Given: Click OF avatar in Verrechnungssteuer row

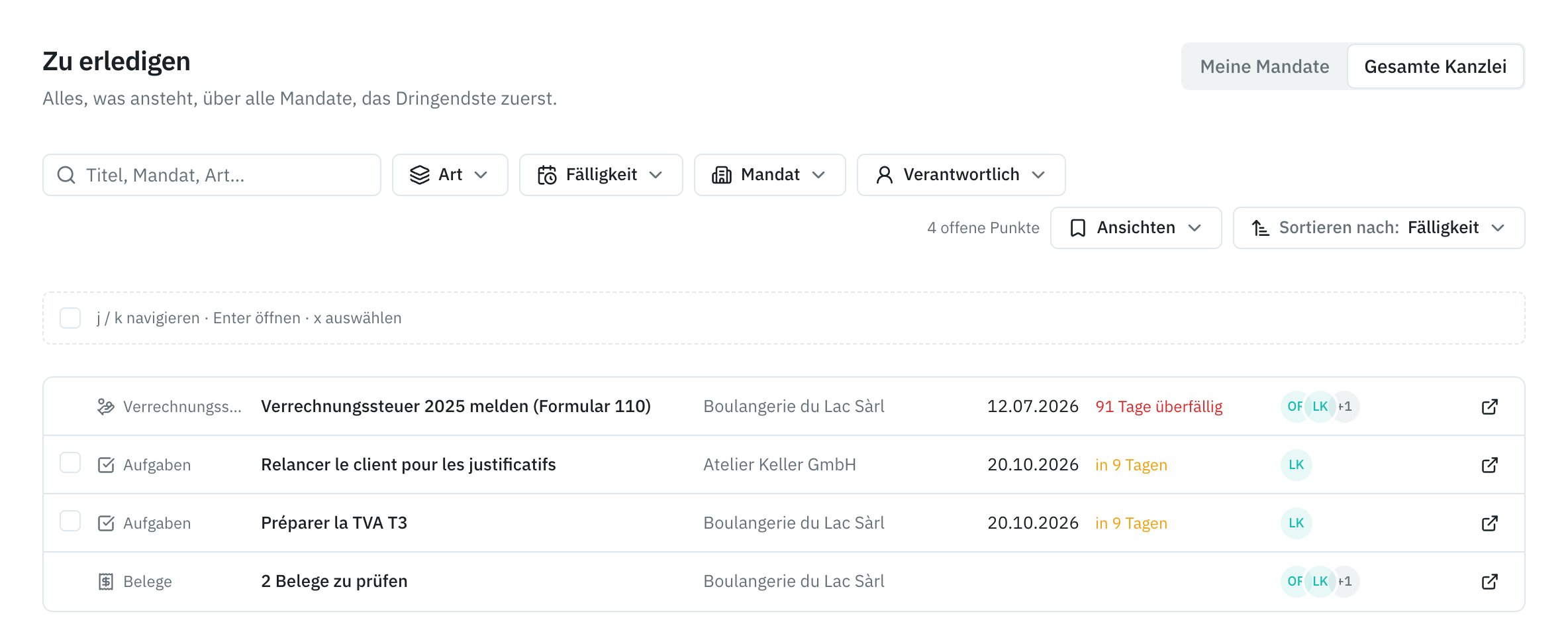Looking at the screenshot, I should click(1295, 407).
